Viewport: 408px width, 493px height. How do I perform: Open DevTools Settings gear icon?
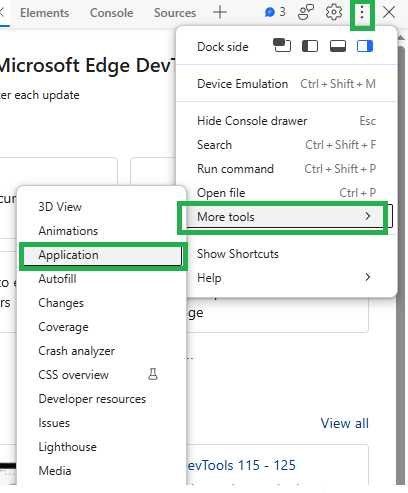point(334,13)
